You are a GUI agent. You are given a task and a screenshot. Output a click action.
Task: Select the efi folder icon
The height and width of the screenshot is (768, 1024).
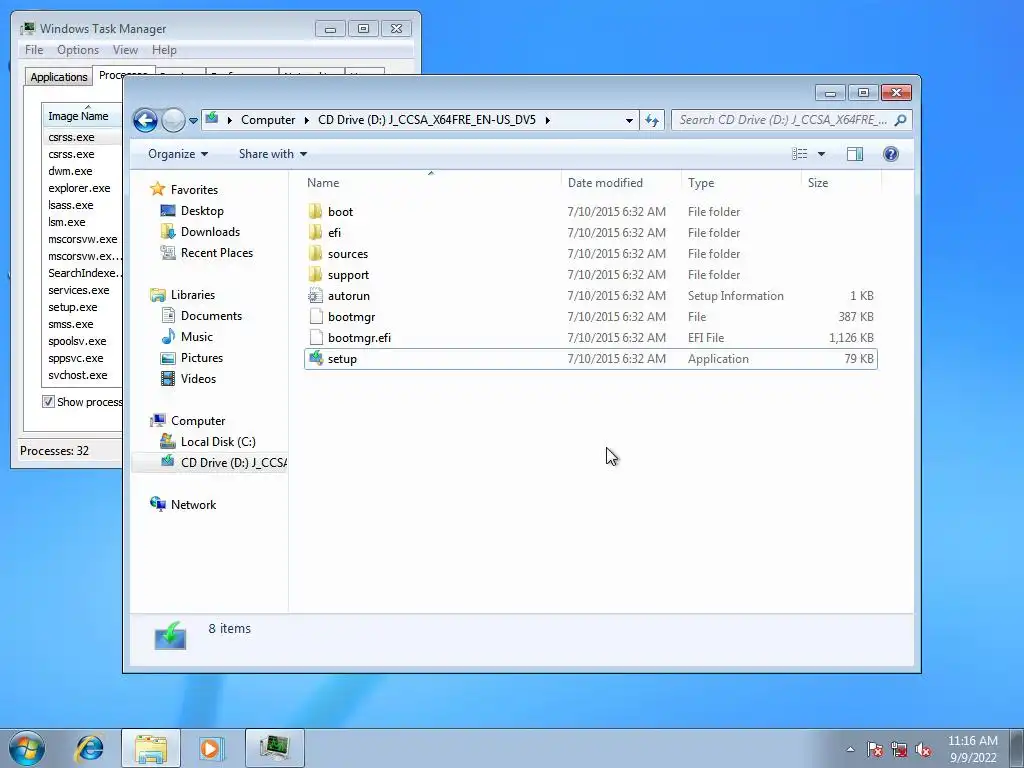(x=315, y=232)
